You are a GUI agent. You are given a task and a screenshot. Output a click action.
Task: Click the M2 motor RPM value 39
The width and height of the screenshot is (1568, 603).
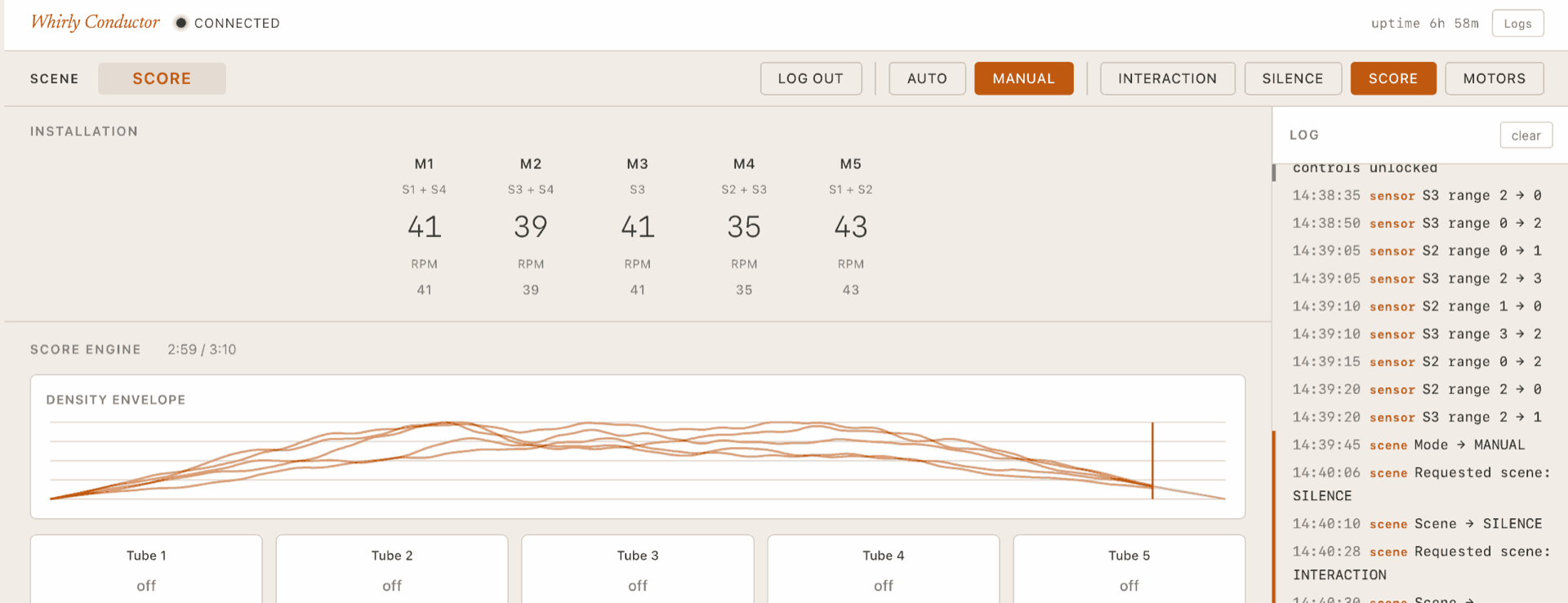(531, 226)
